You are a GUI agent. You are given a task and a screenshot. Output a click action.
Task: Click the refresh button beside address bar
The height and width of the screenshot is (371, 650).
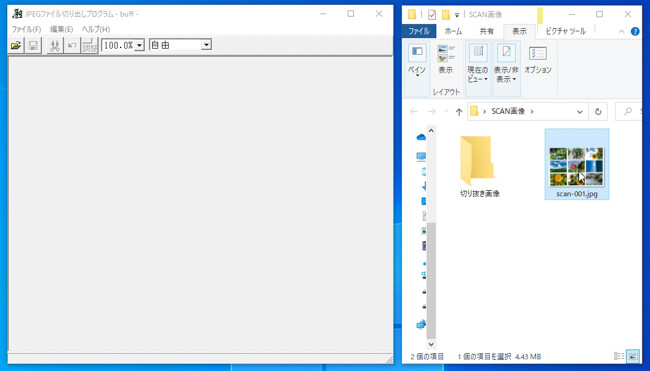click(x=598, y=112)
